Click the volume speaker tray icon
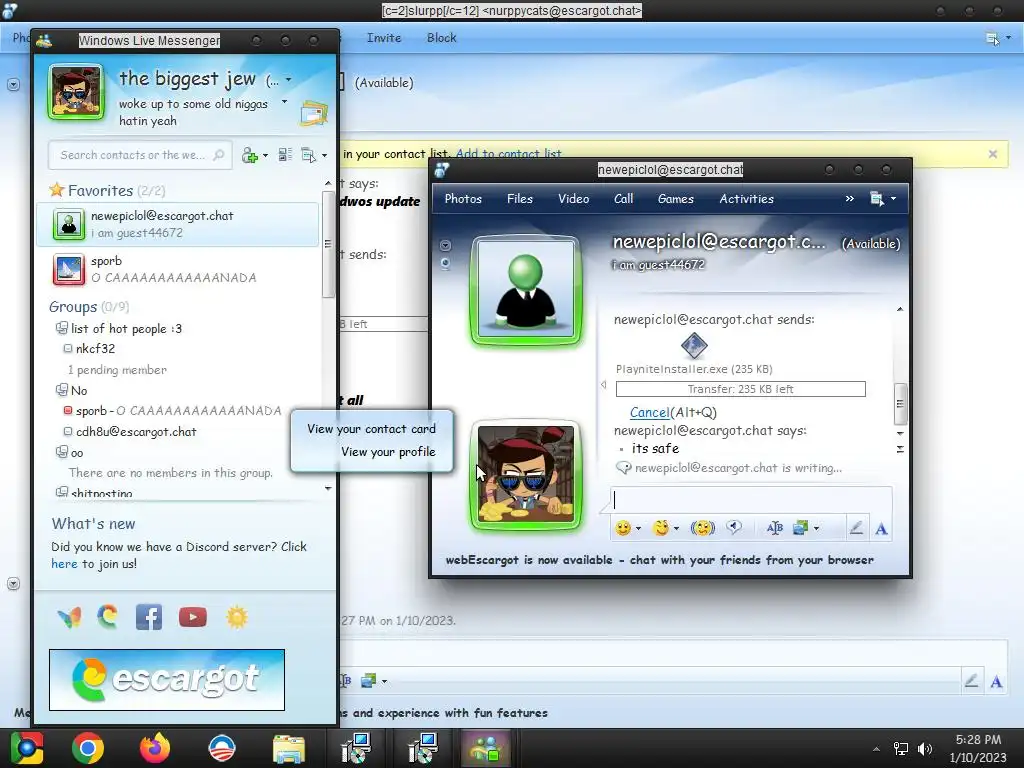Screen dimensions: 1024x768 point(925,748)
